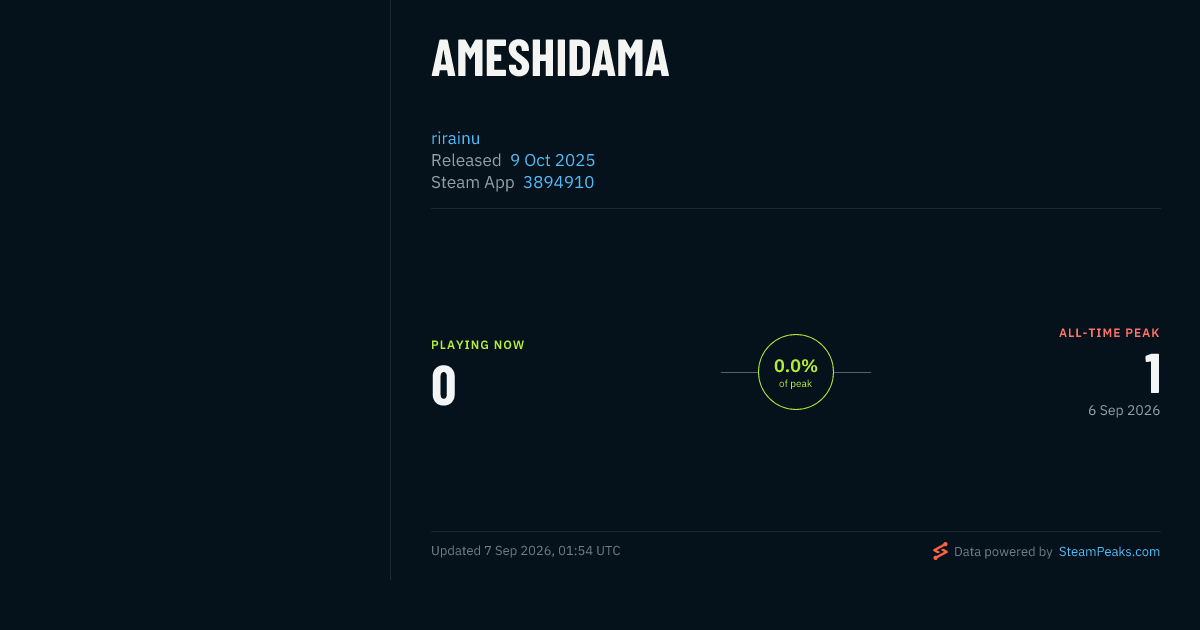The width and height of the screenshot is (1200, 630).
Task: Select the PLAYING NOW label
Action: (x=478, y=345)
